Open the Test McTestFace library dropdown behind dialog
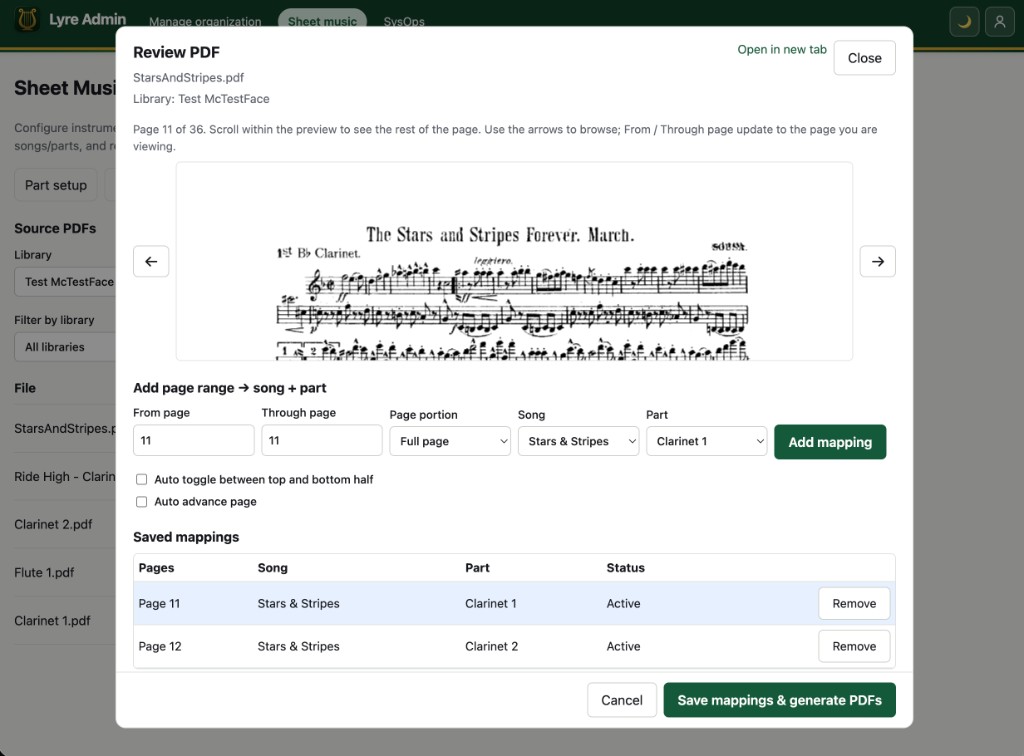1024x756 pixels. [65, 282]
